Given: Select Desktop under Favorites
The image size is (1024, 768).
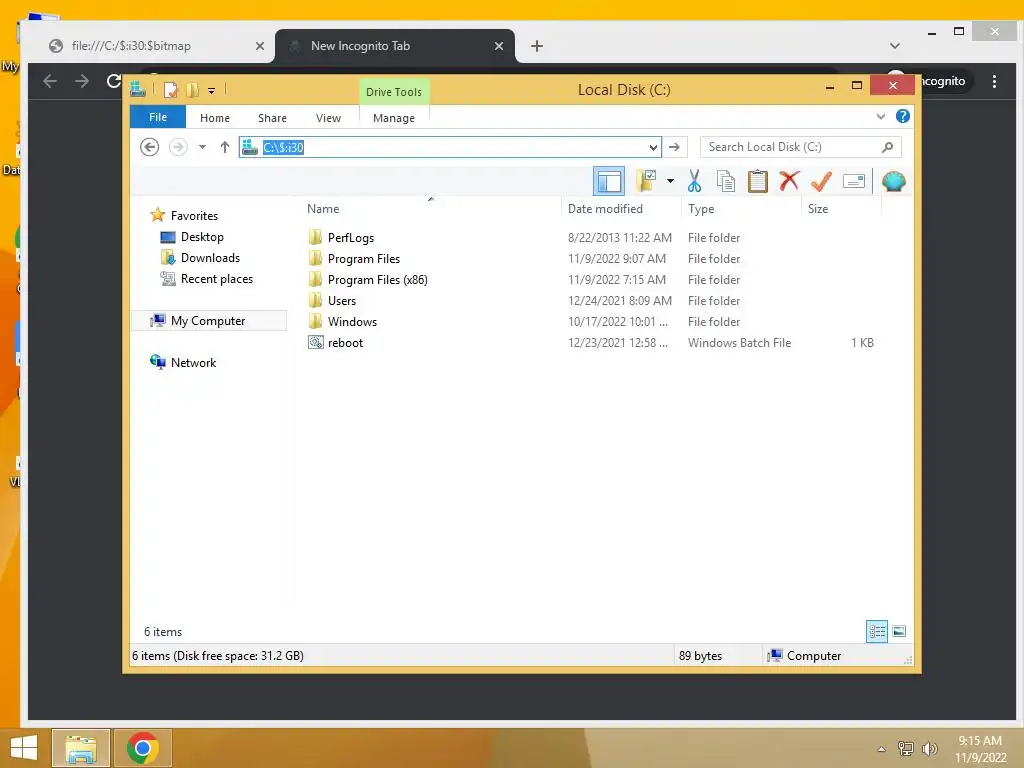Looking at the screenshot, I should click(x=202, y=236).
